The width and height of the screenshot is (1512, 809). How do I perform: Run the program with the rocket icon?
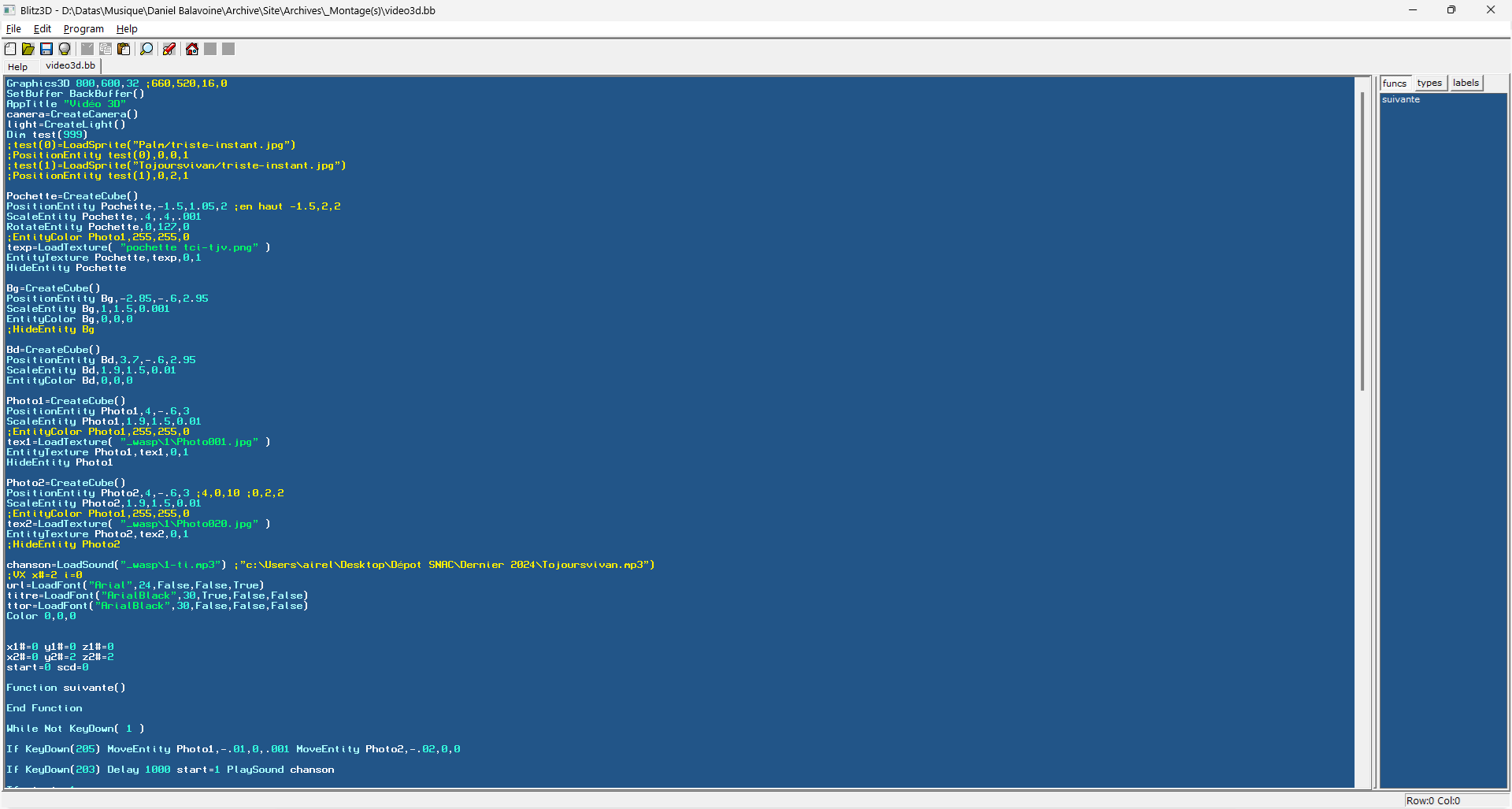(x=169, y=49)
